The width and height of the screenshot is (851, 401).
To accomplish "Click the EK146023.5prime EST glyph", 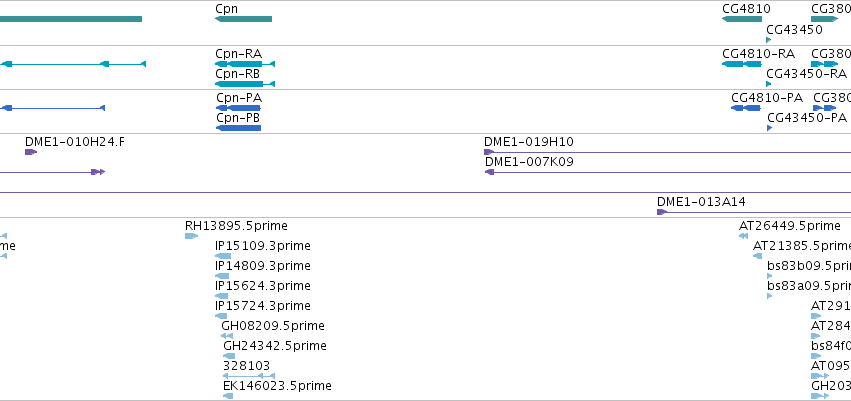I will [x=228, y=396].
